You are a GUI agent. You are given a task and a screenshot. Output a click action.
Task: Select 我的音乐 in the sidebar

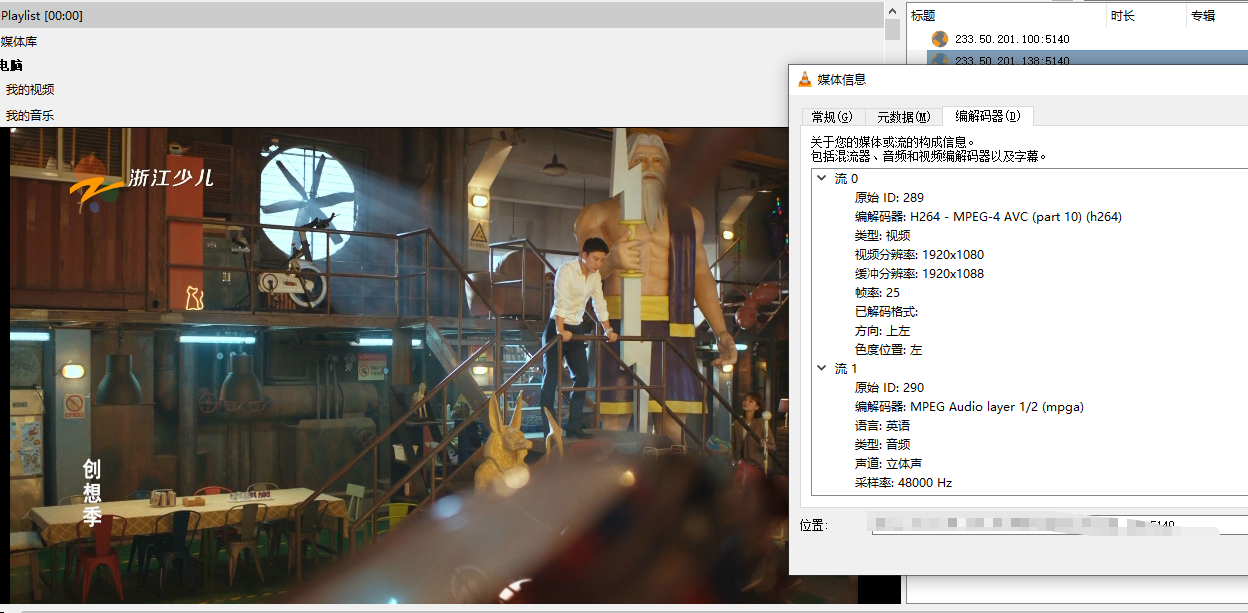(x=30, y=116)
